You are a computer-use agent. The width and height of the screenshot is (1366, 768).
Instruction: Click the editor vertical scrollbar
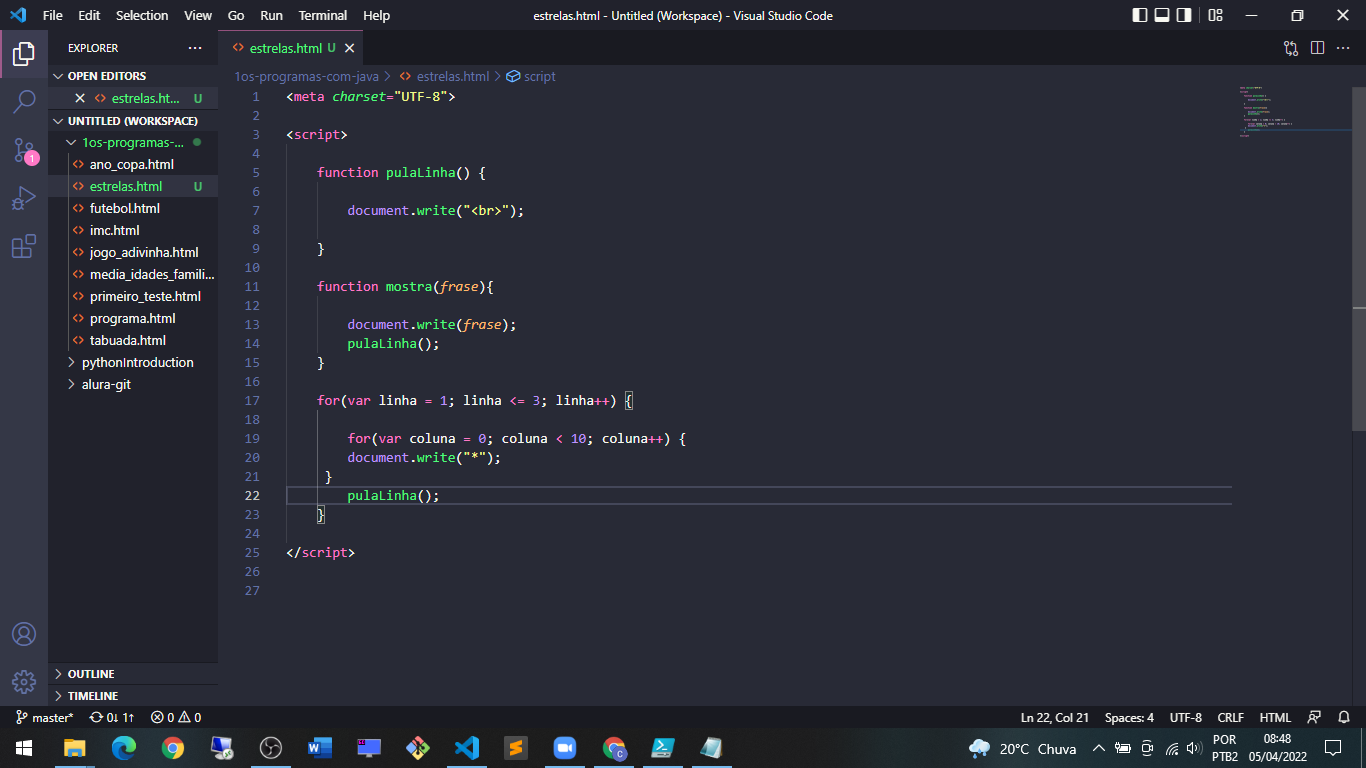pyautogui.click(x=1359, y=258)
